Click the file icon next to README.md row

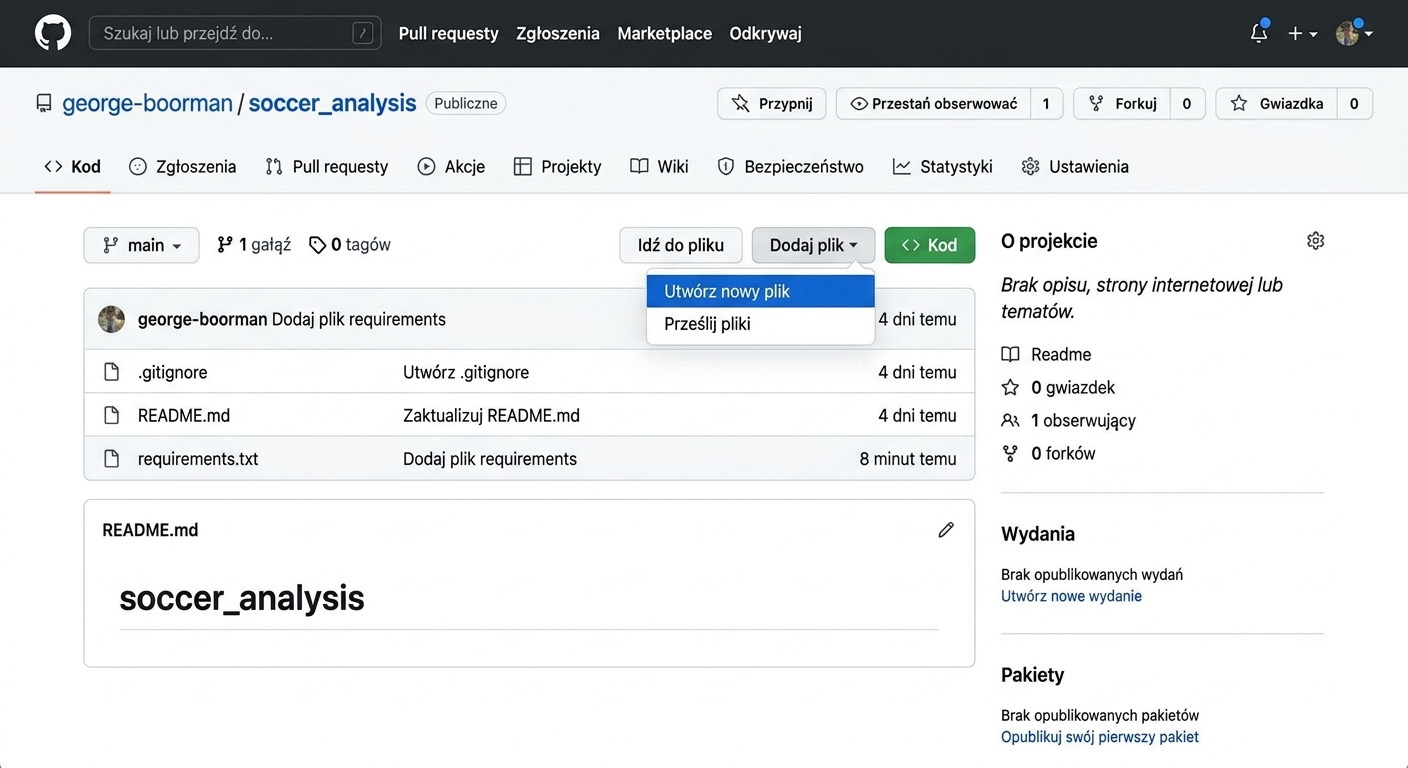112,415
